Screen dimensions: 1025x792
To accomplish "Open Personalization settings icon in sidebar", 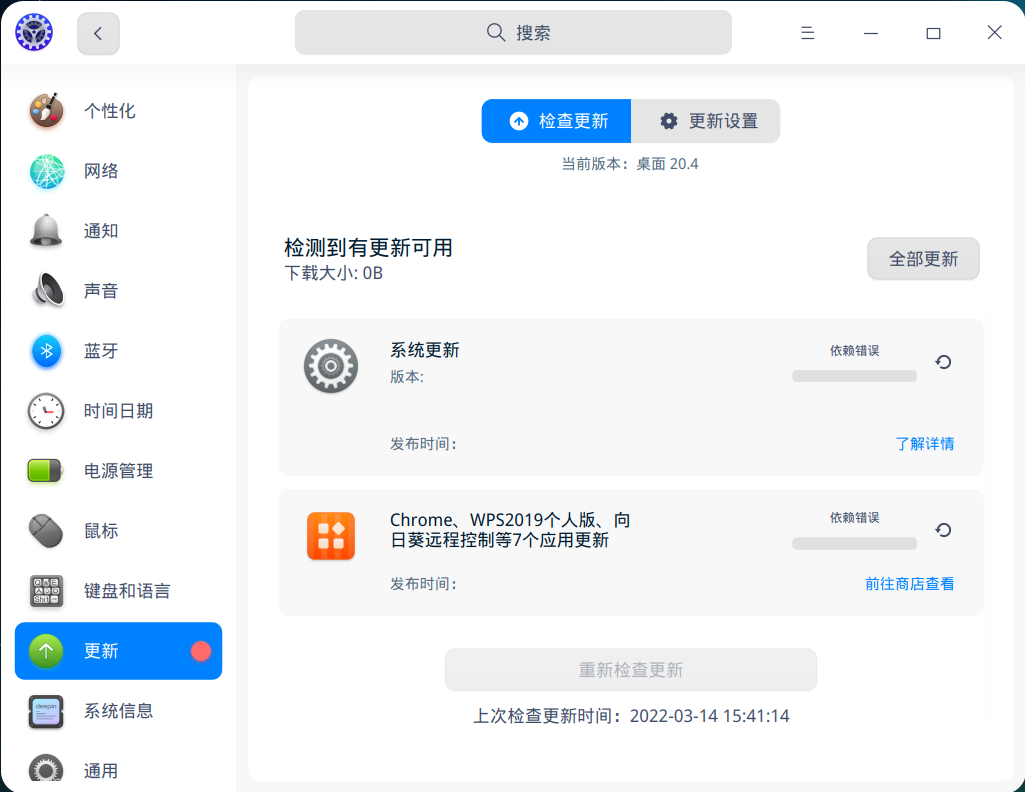I will (46, 111).
